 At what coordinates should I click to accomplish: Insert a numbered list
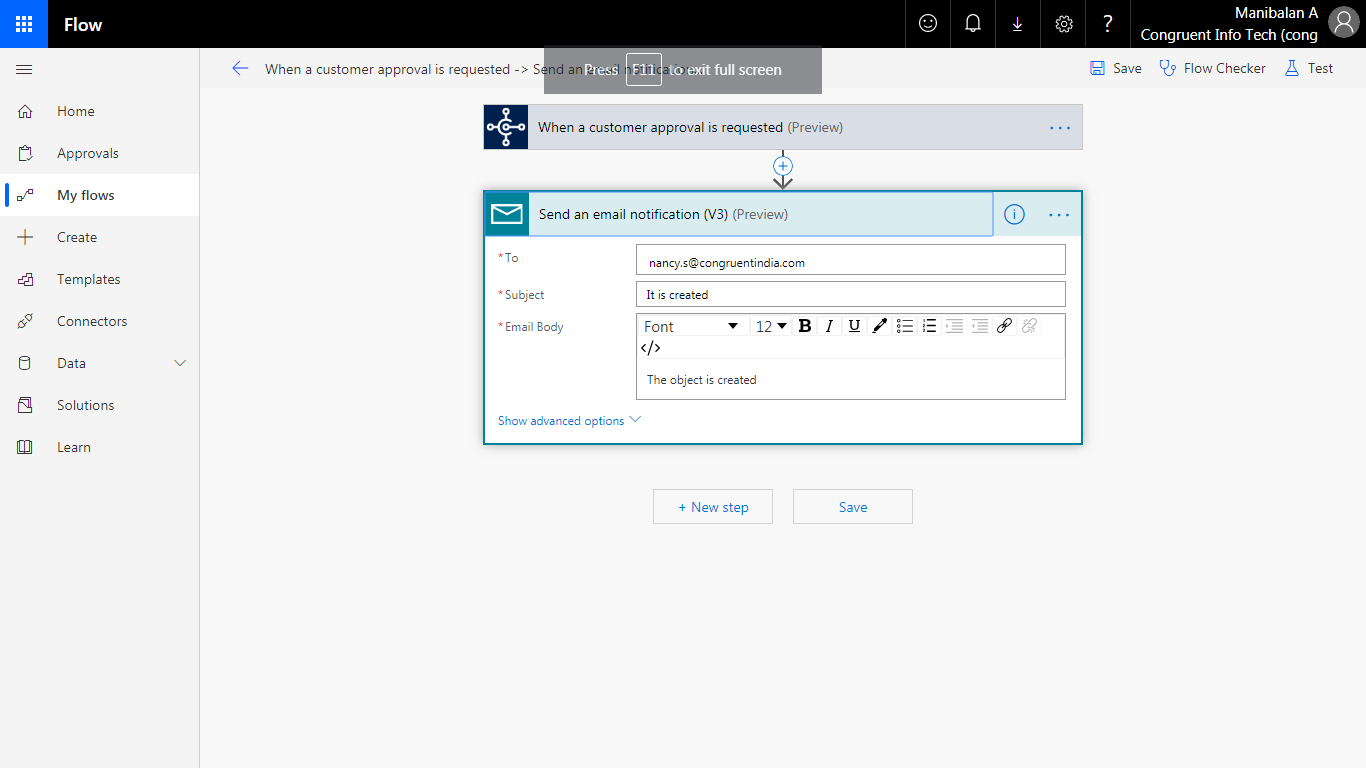(x=930, y=326)
